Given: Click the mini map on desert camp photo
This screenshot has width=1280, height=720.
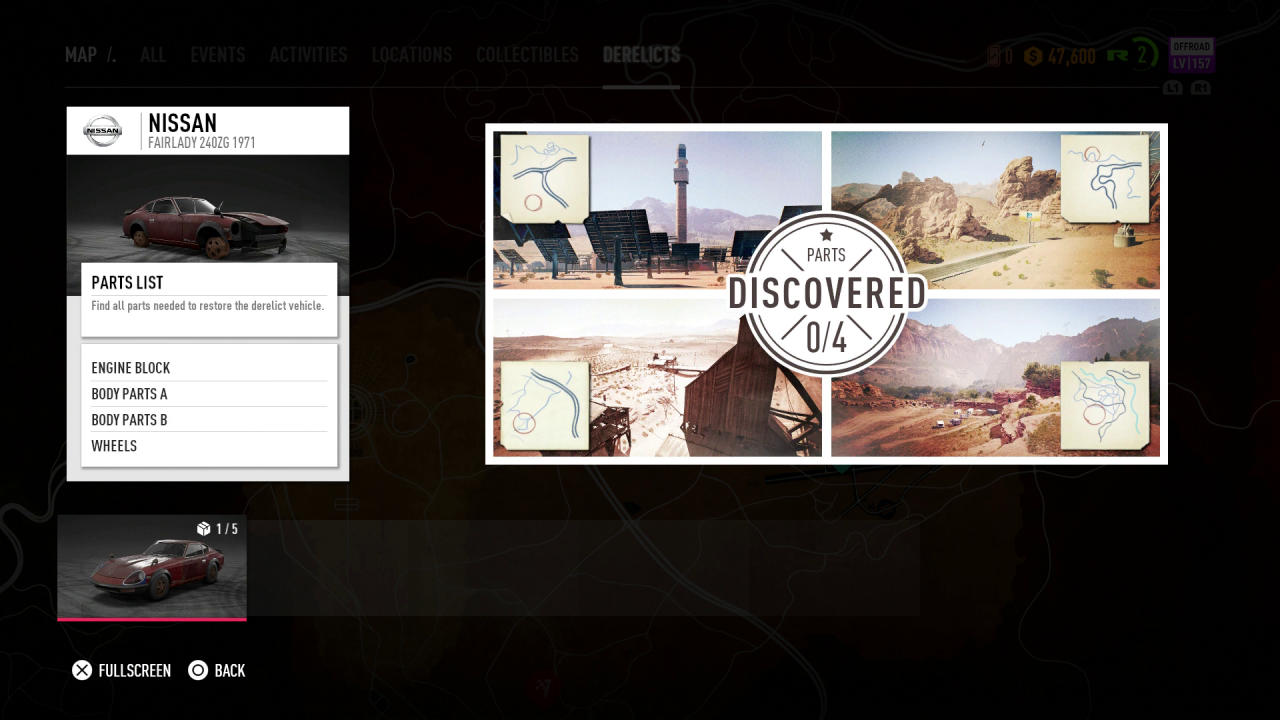Looking at the screenshot, I should point(1104,405).
